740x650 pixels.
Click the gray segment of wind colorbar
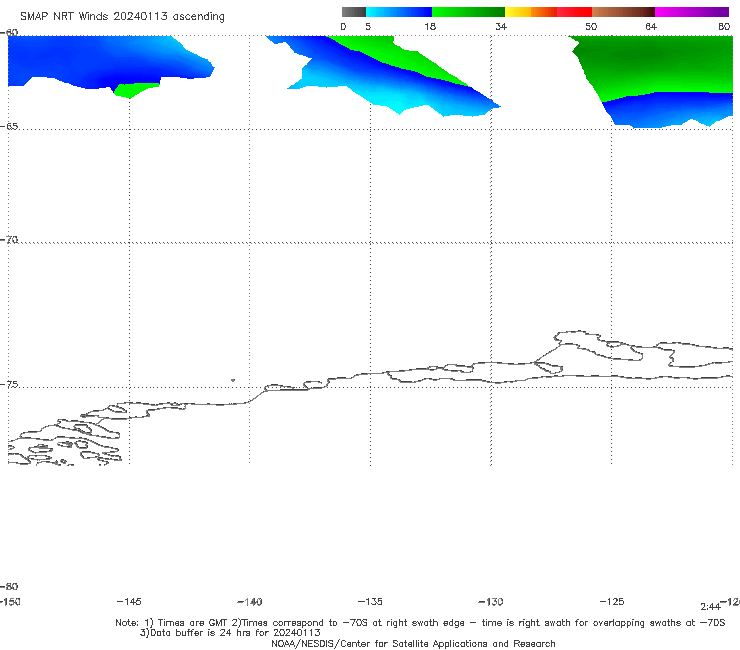pos(354,12)
